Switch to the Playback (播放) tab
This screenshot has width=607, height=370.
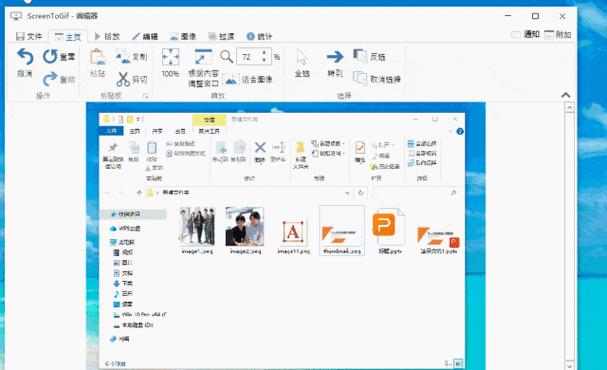click(x=107, y=36)
